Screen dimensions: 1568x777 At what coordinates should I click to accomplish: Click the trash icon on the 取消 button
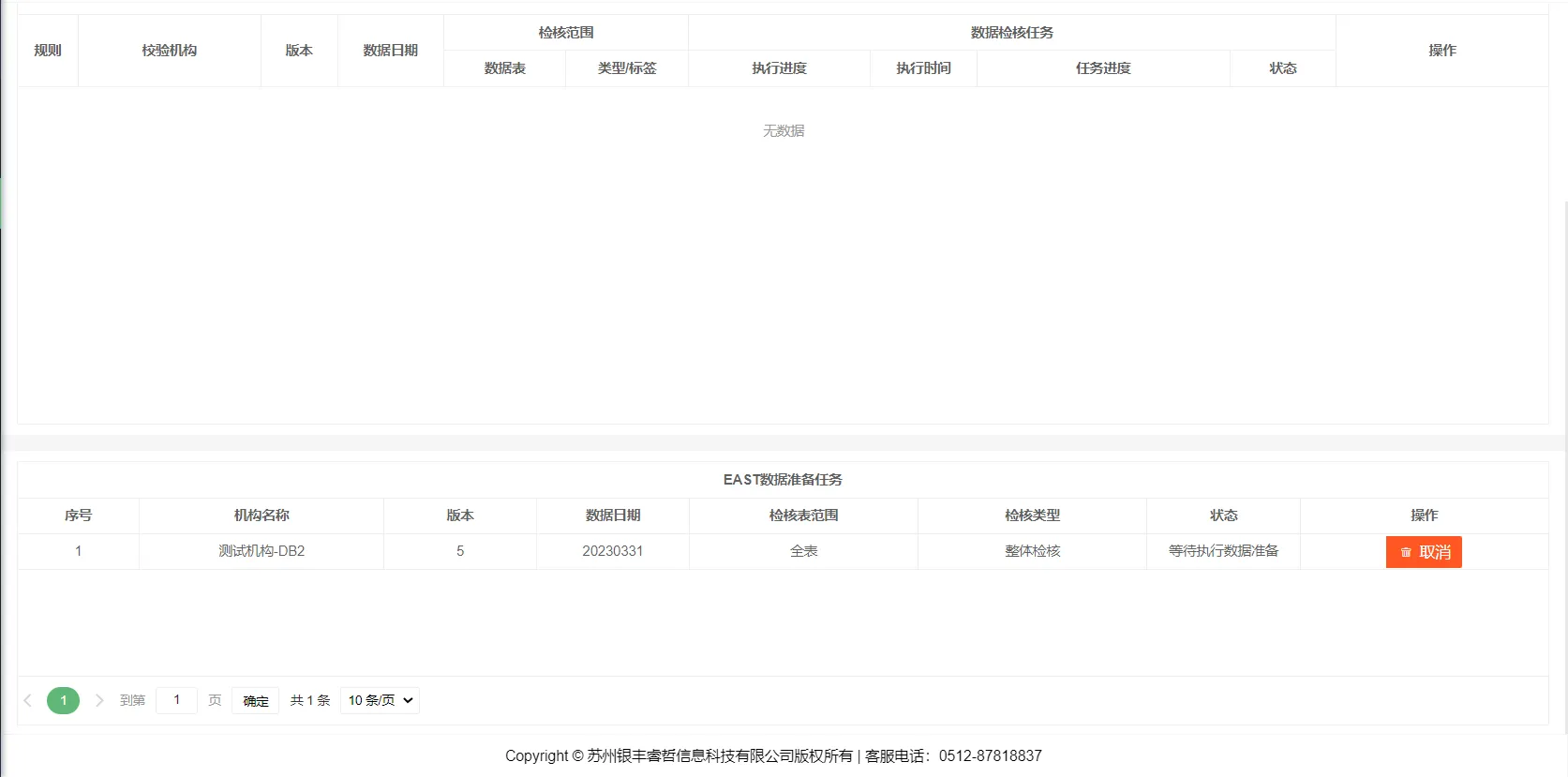coord(1405,553)
